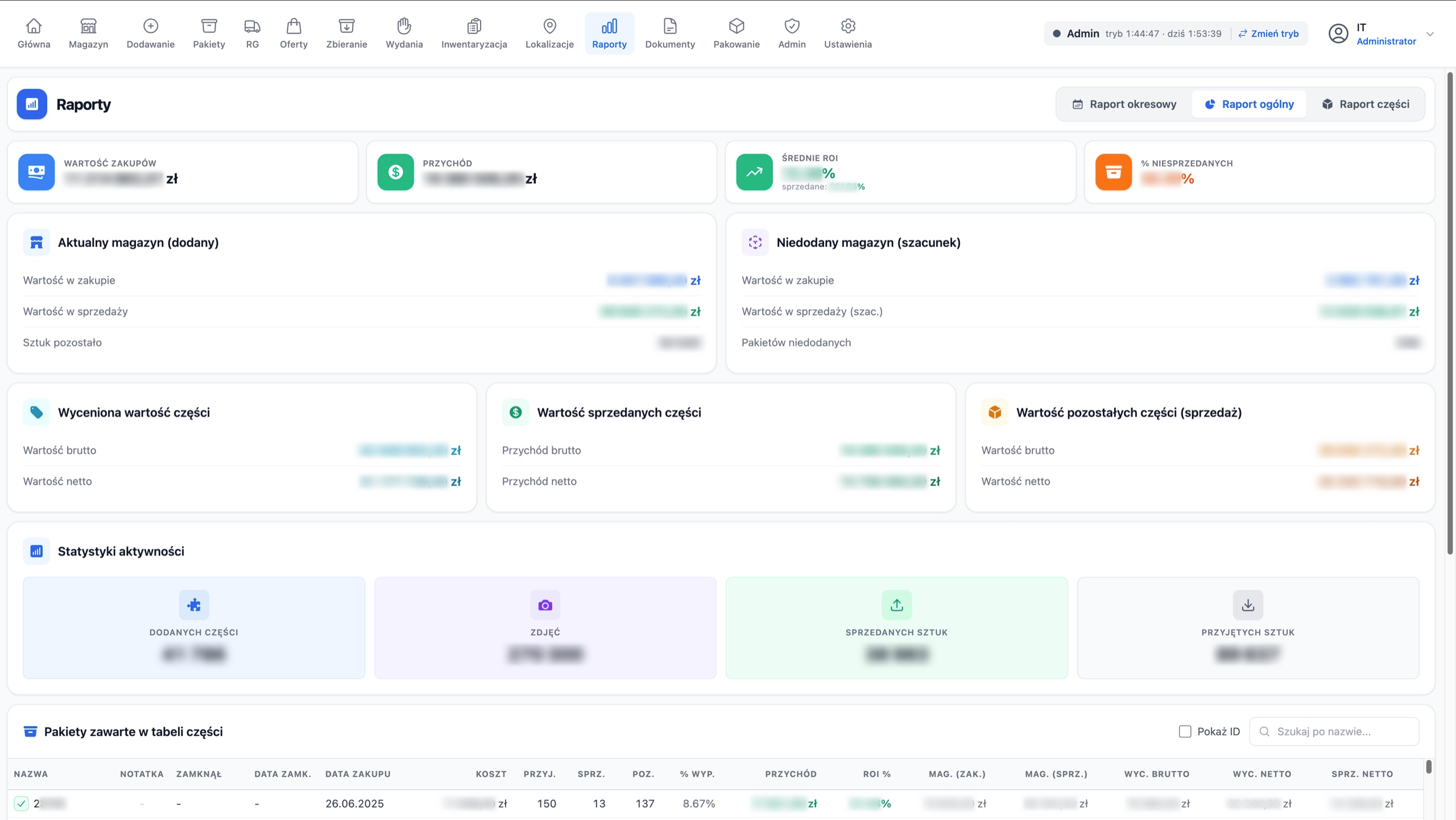This screenshot has height=820, width=1456.
Task: Click the 137 remaining count cell
Action: [645, 804]
